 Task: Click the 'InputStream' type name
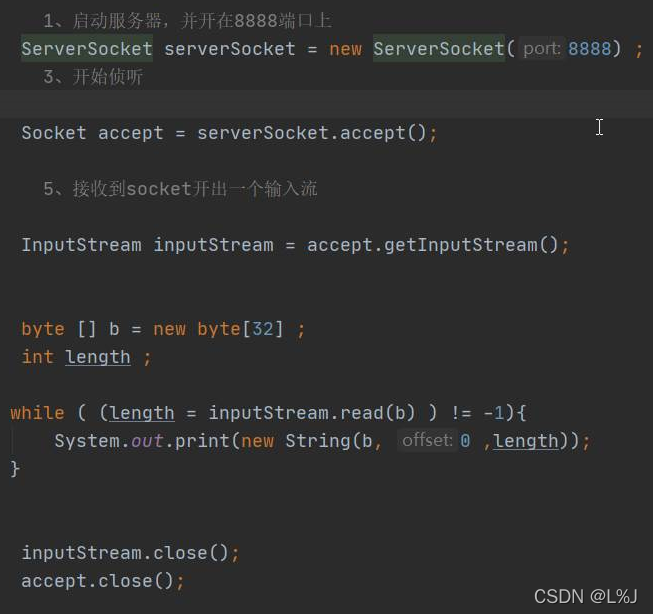tap(81, 245)
